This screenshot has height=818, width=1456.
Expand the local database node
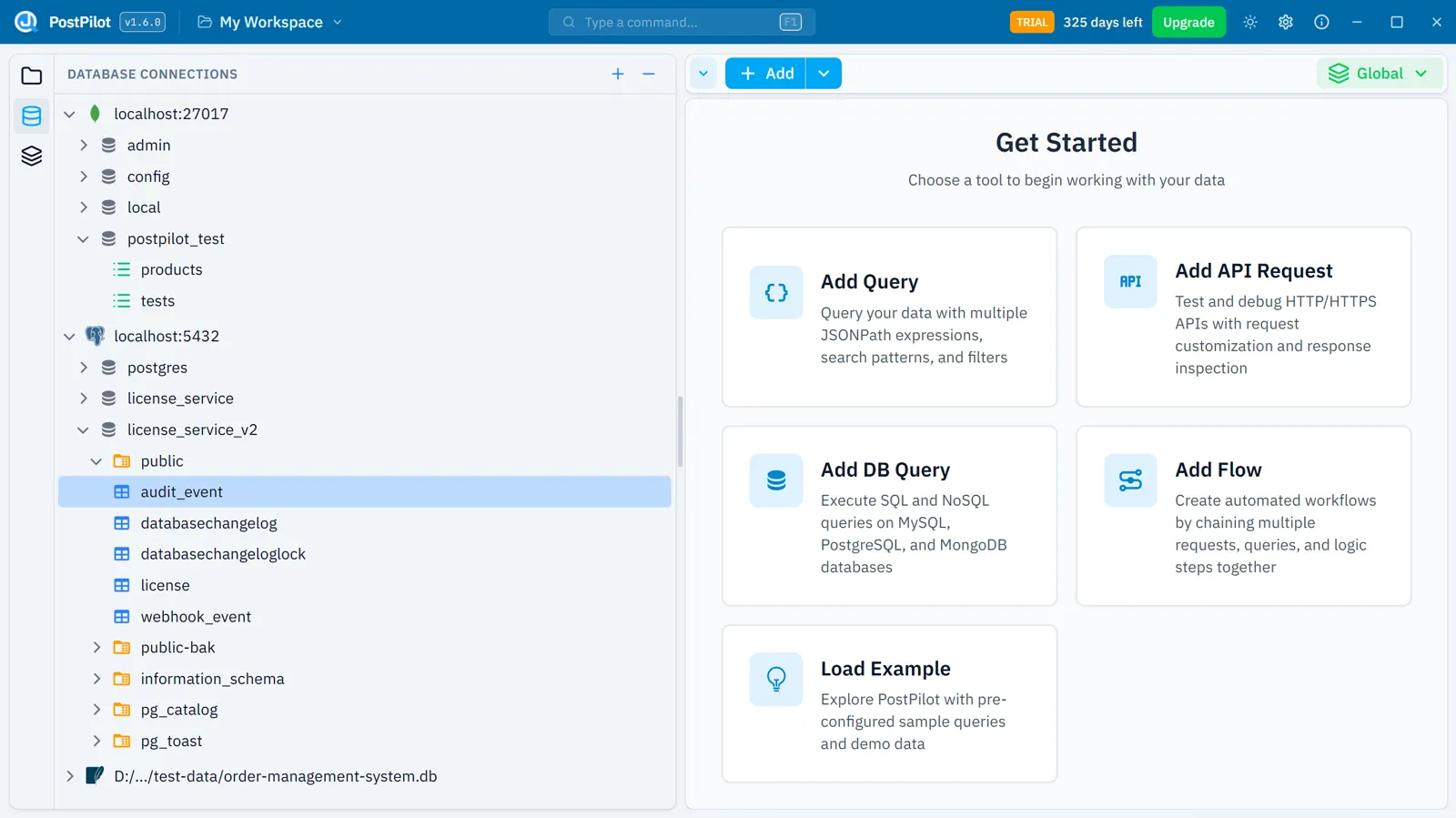click(x=83, y=207)
